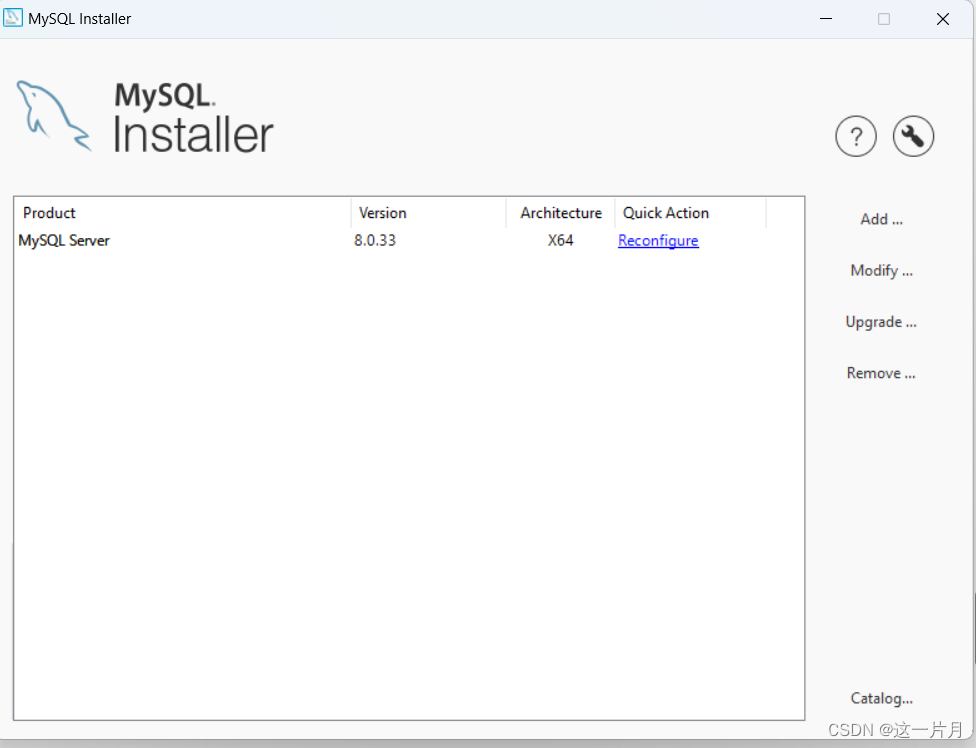Select the MySQL Server product row
The image size is (976, 748).
pyautogui.click(x=408, y=241)
